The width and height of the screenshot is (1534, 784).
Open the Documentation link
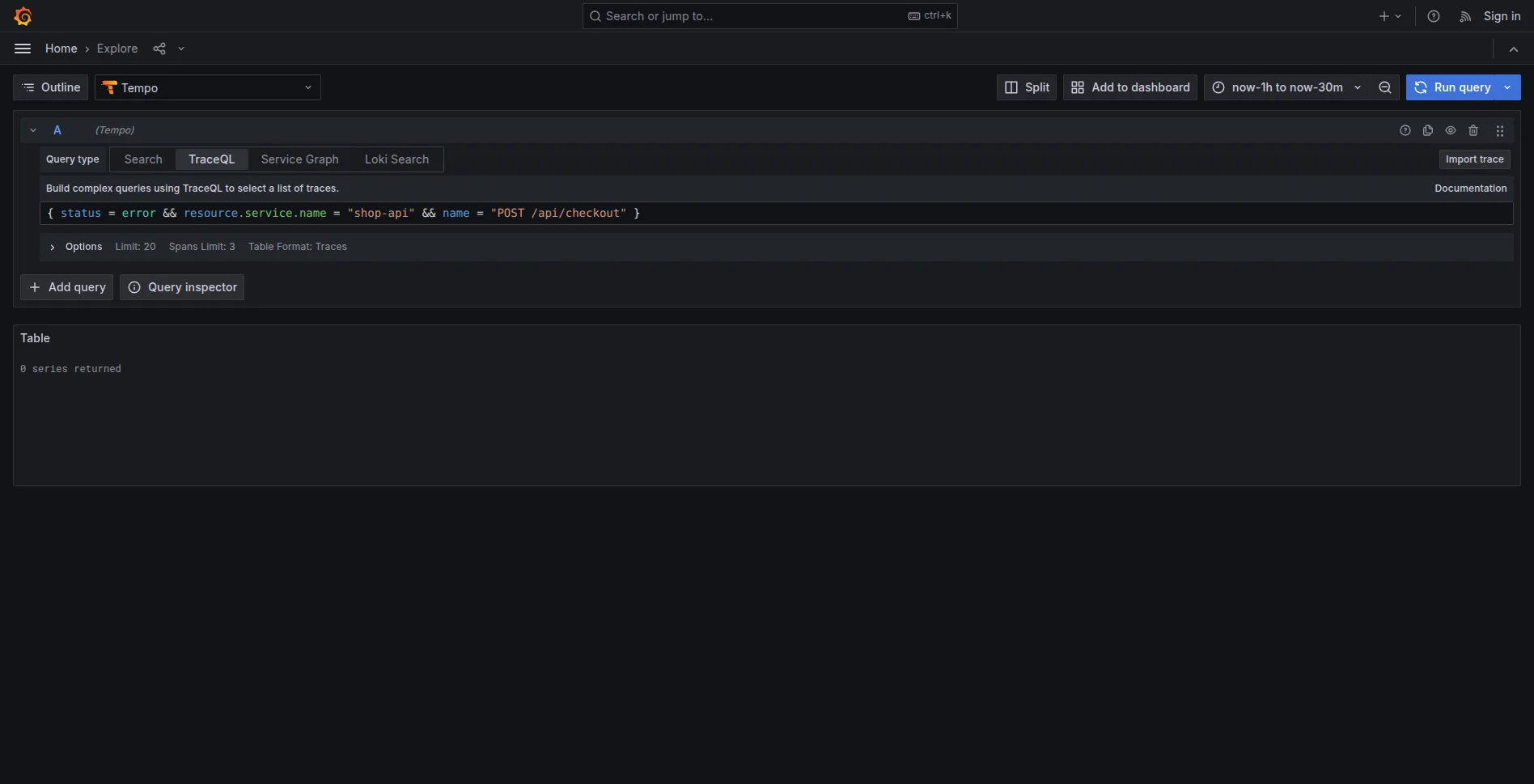pos(1470,189)
